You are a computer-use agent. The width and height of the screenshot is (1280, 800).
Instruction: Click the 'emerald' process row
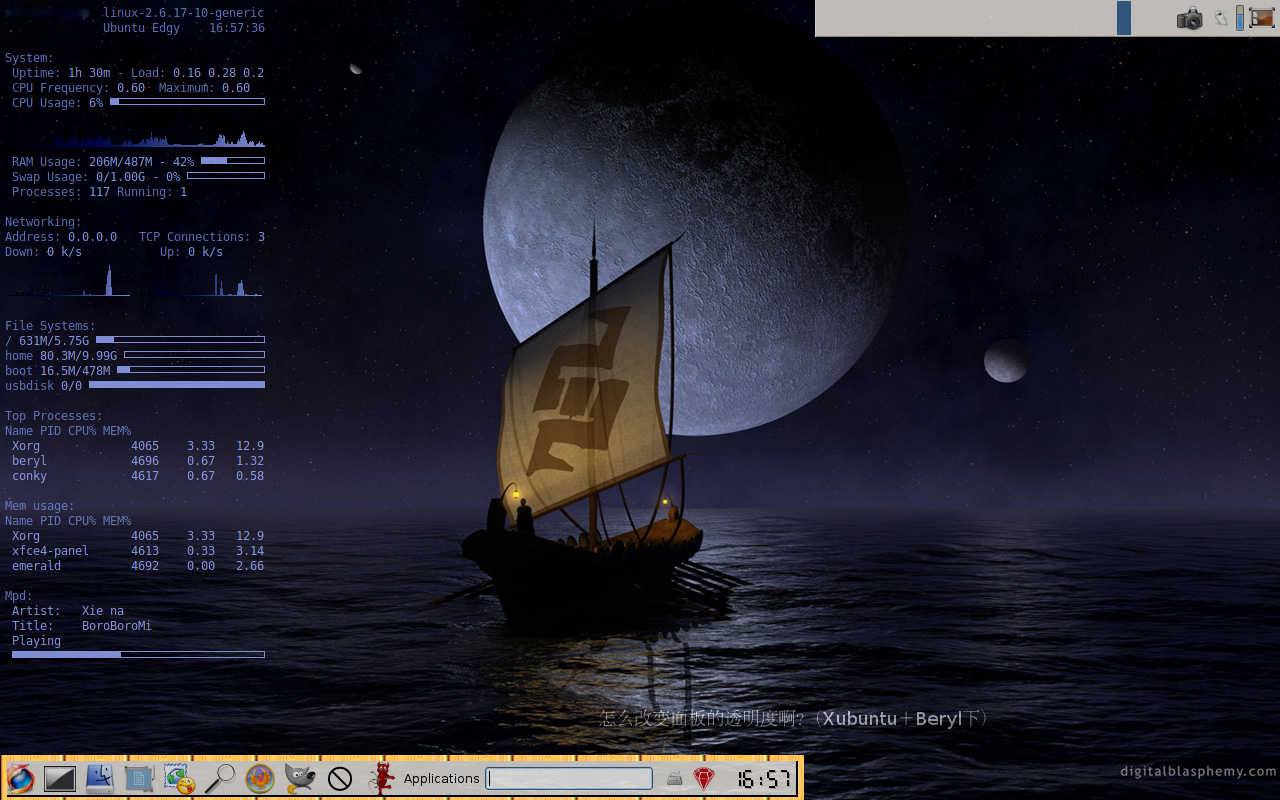138,566
